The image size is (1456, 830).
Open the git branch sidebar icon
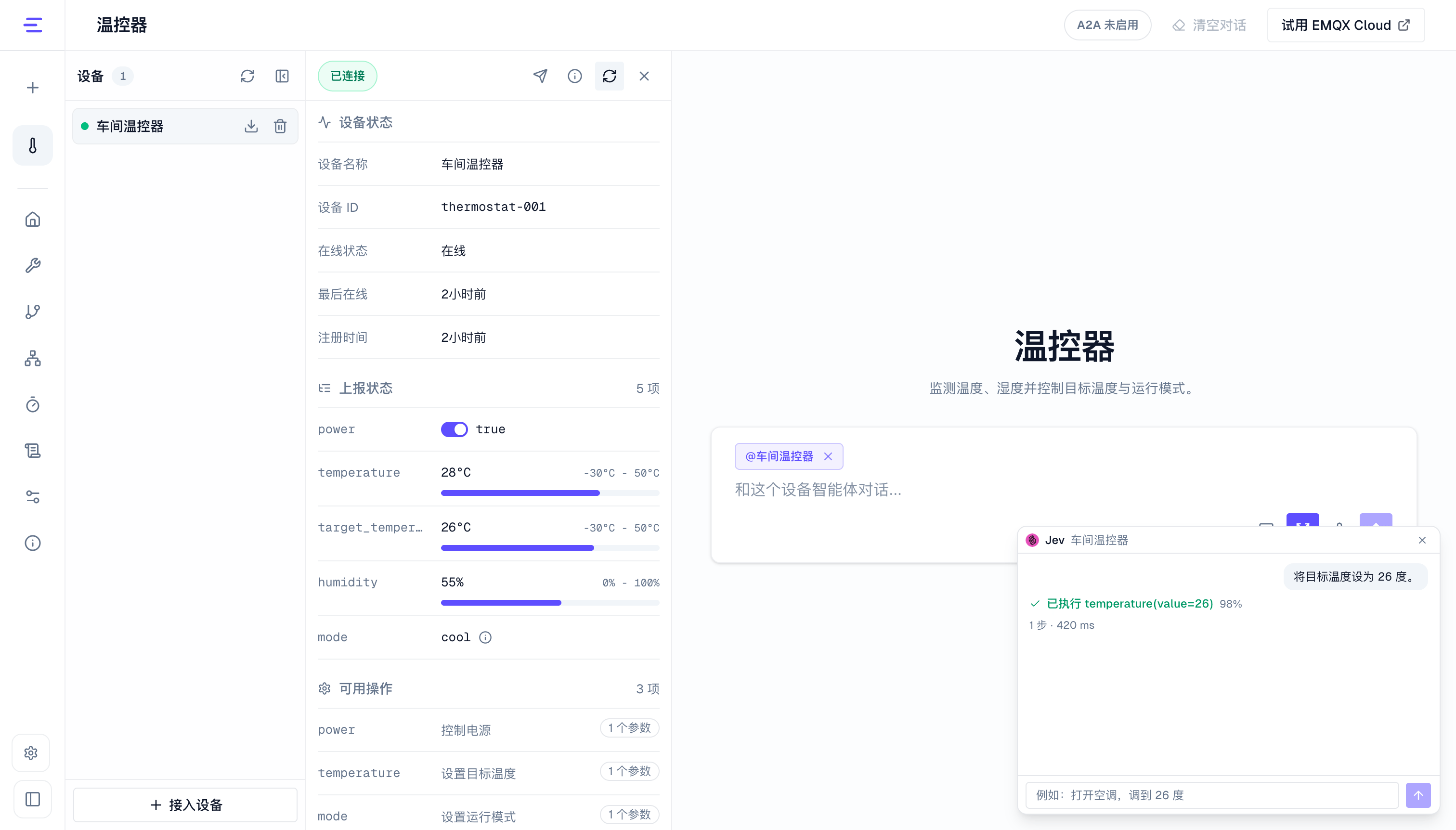click(x=32, y=312)
